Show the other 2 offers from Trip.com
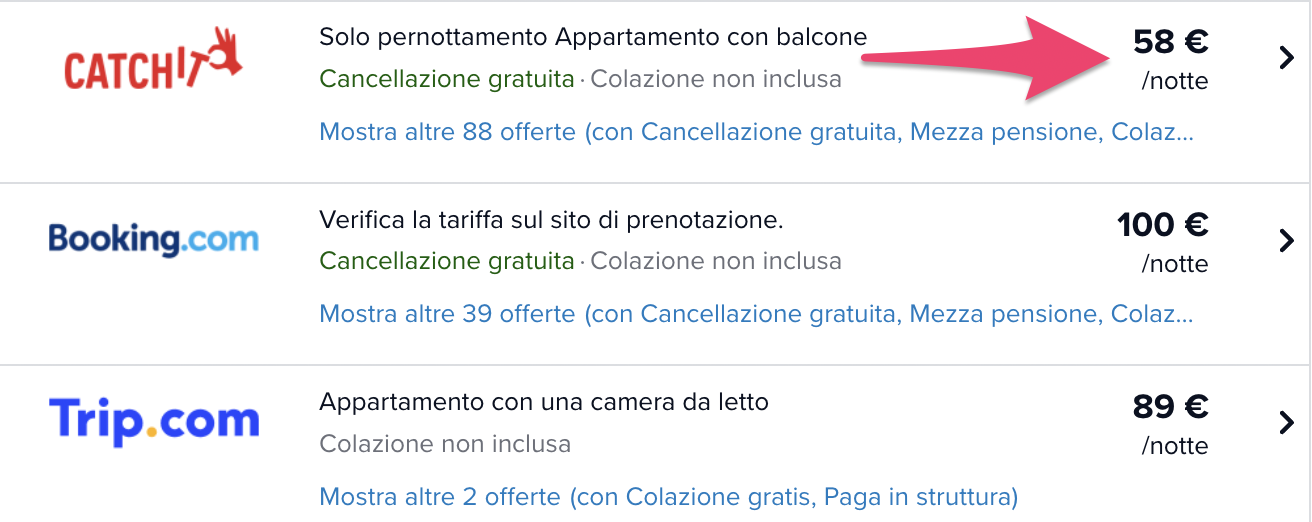This screenshot has height=522, width=1312. pos(668,496)
